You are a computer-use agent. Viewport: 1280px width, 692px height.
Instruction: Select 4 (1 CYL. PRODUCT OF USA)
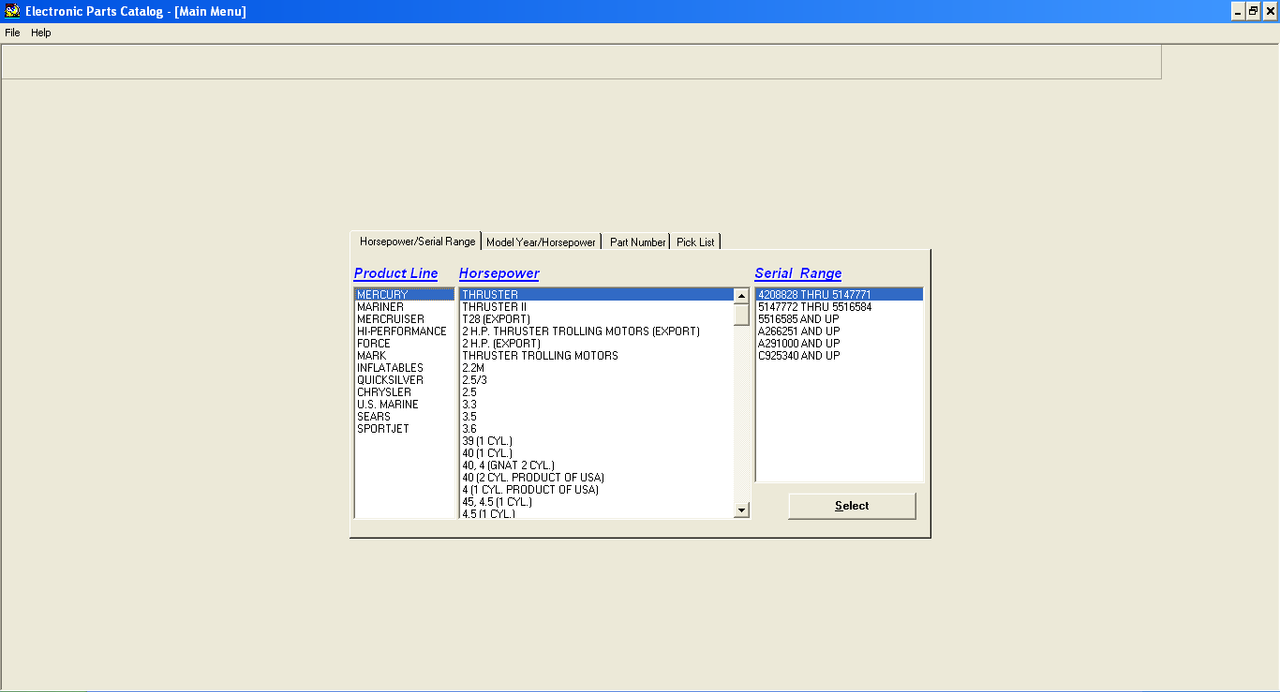pyautogui.click(x=597, y=490)
